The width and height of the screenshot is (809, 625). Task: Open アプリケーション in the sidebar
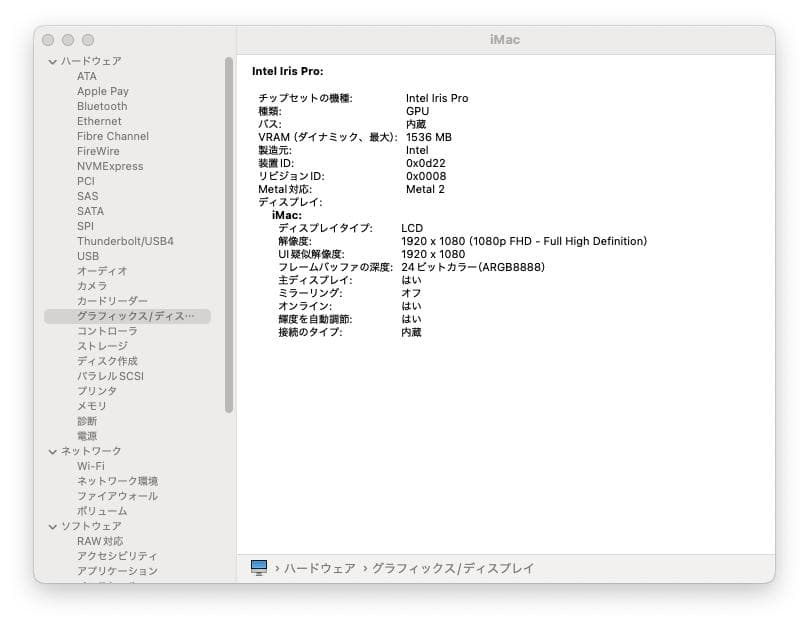tap(117, 571)
